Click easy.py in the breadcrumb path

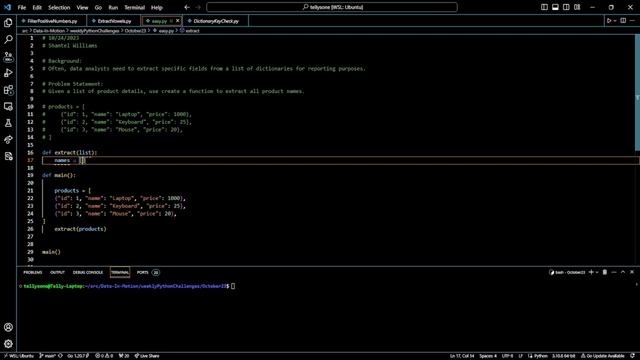pyautogui.click(x=164, y=31)
